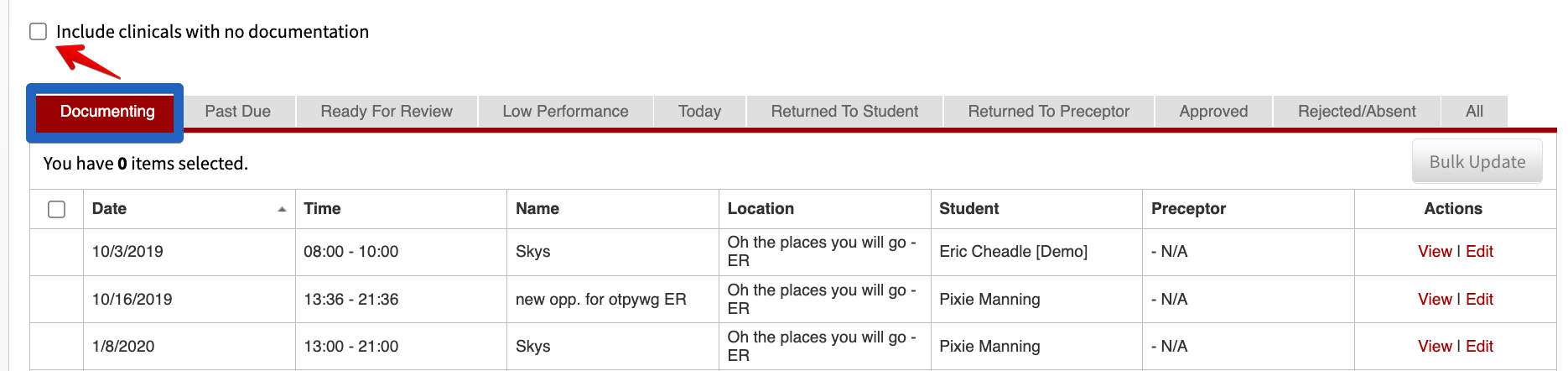Go to the Today tab
The width and height of the screenshot is (1568, 371).
700,112
